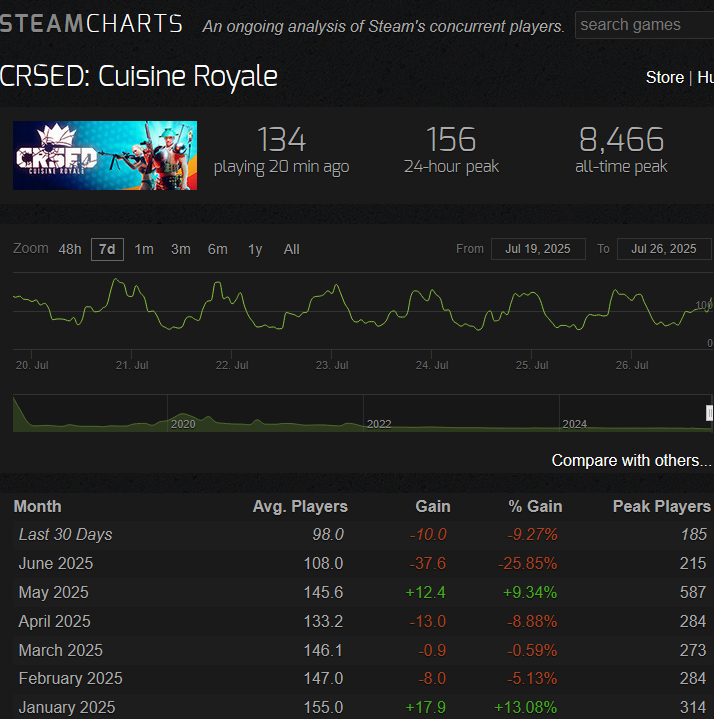Click the 134 playing now value
714x719 pixels.
click(281, 139)
